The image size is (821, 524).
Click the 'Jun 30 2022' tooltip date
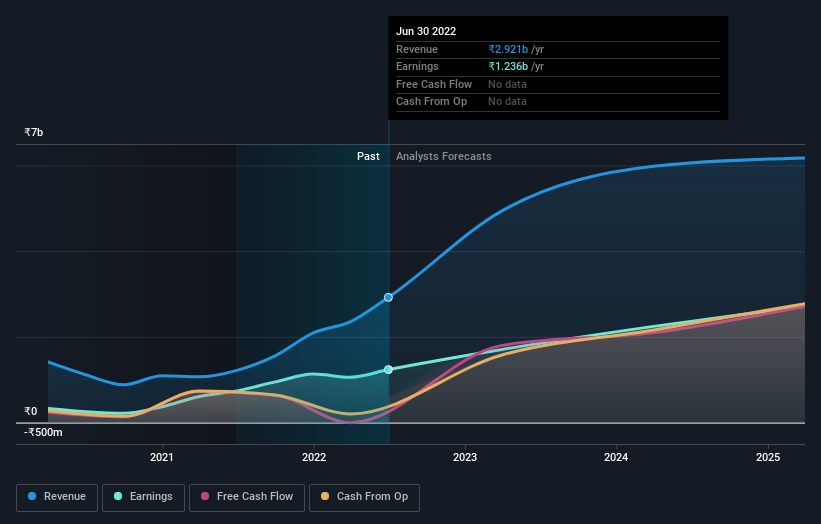click(426, 31)
